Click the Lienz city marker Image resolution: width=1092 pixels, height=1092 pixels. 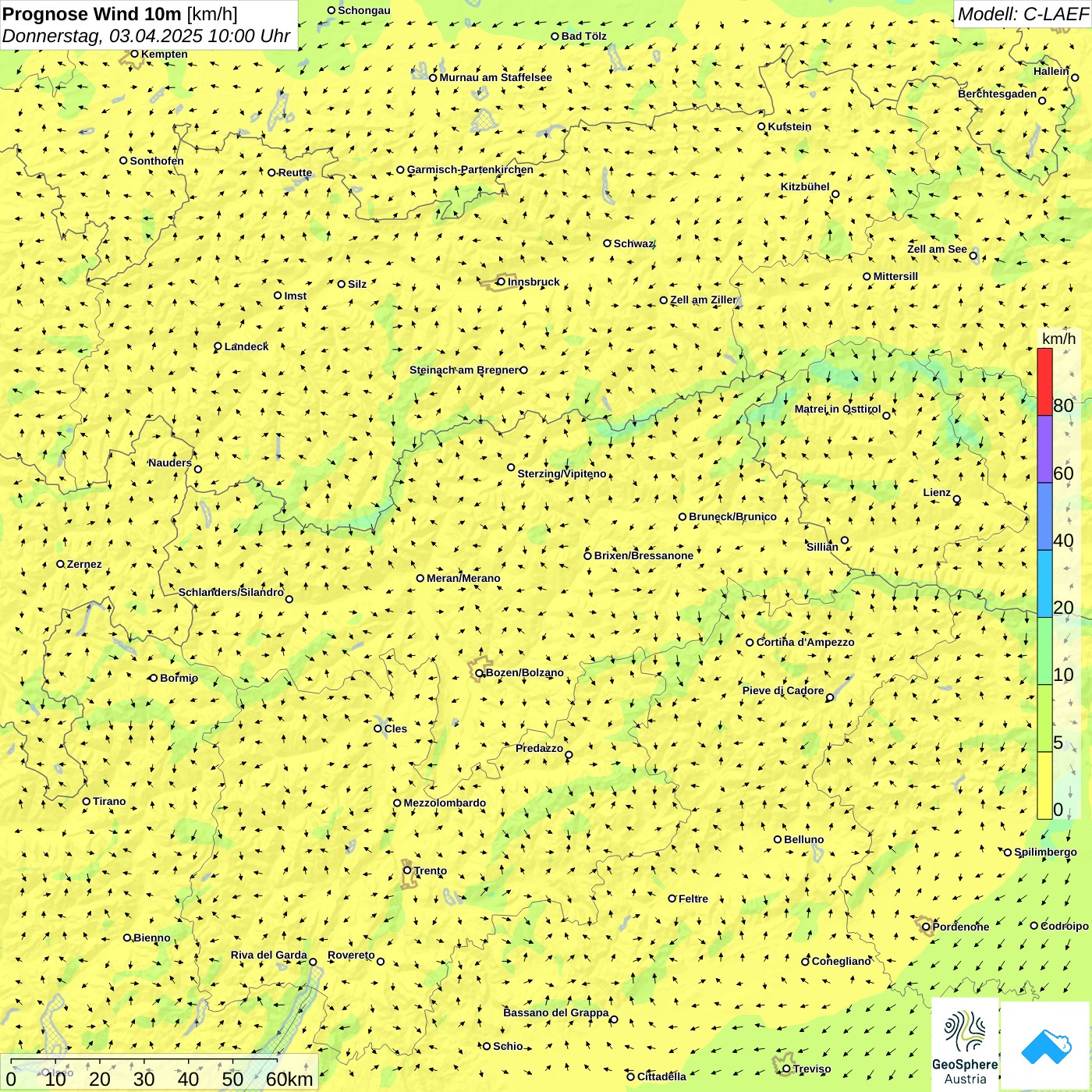click(x=957, y=499)
